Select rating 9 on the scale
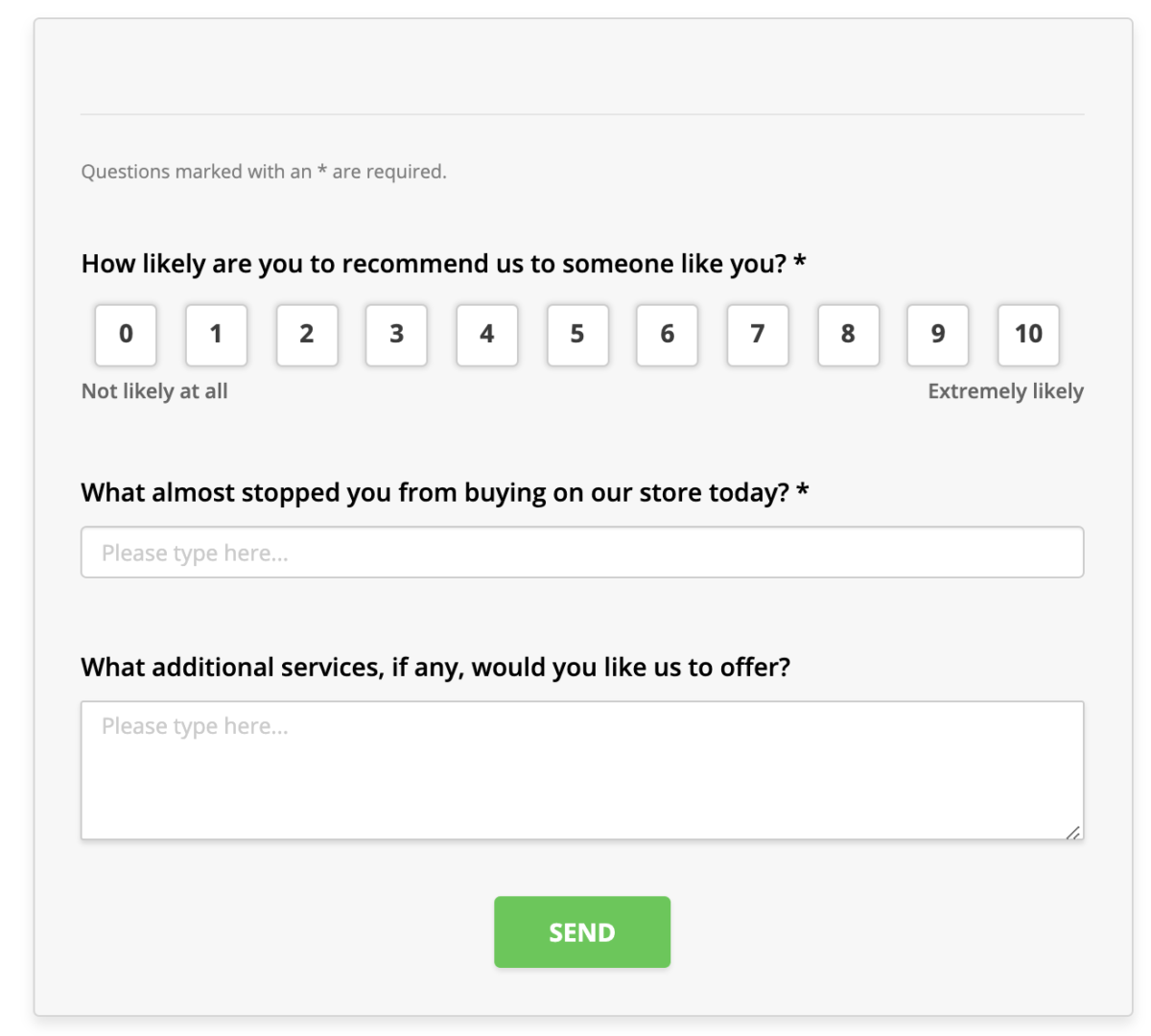Viewport: 1151px width, 1036px height. tap(937, 335)
